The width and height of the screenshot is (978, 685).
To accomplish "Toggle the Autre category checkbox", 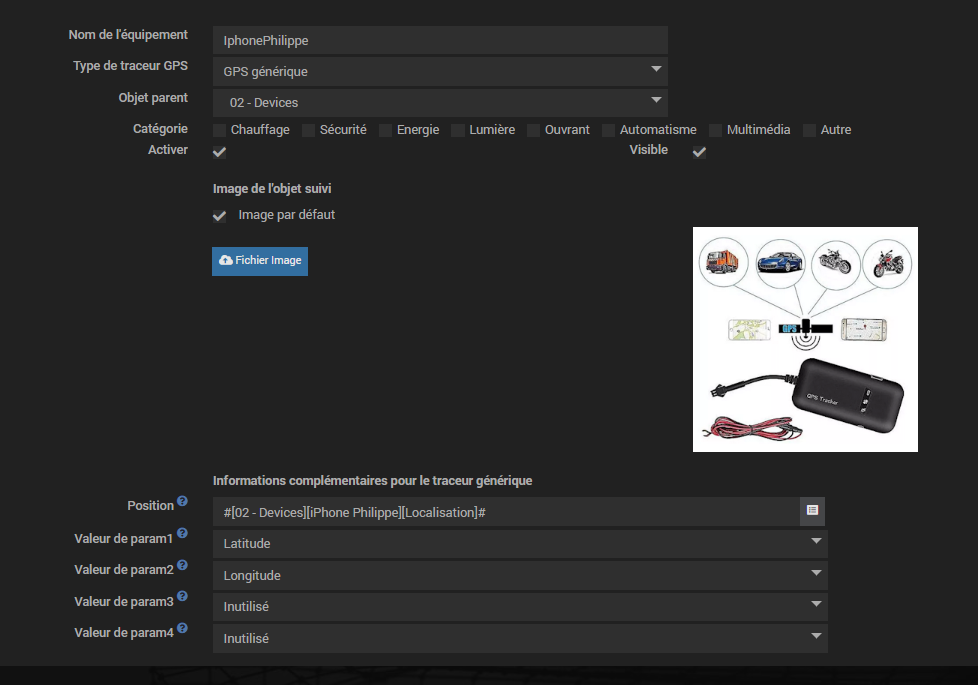I will point(810,130).
